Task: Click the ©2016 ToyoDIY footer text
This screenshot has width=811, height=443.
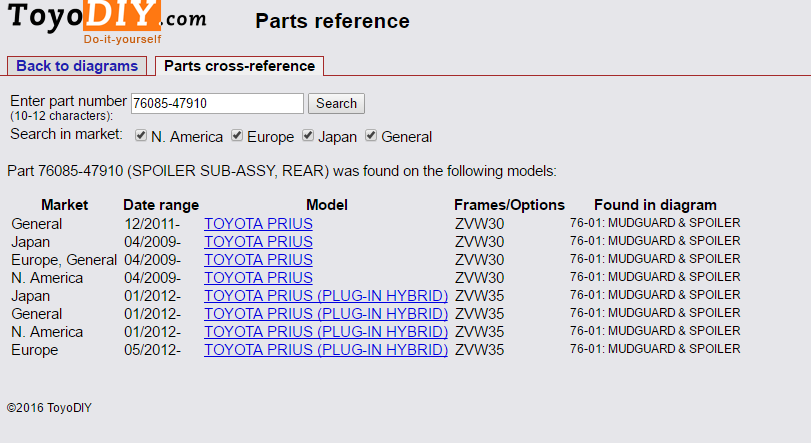Action: tap(49, 408)
